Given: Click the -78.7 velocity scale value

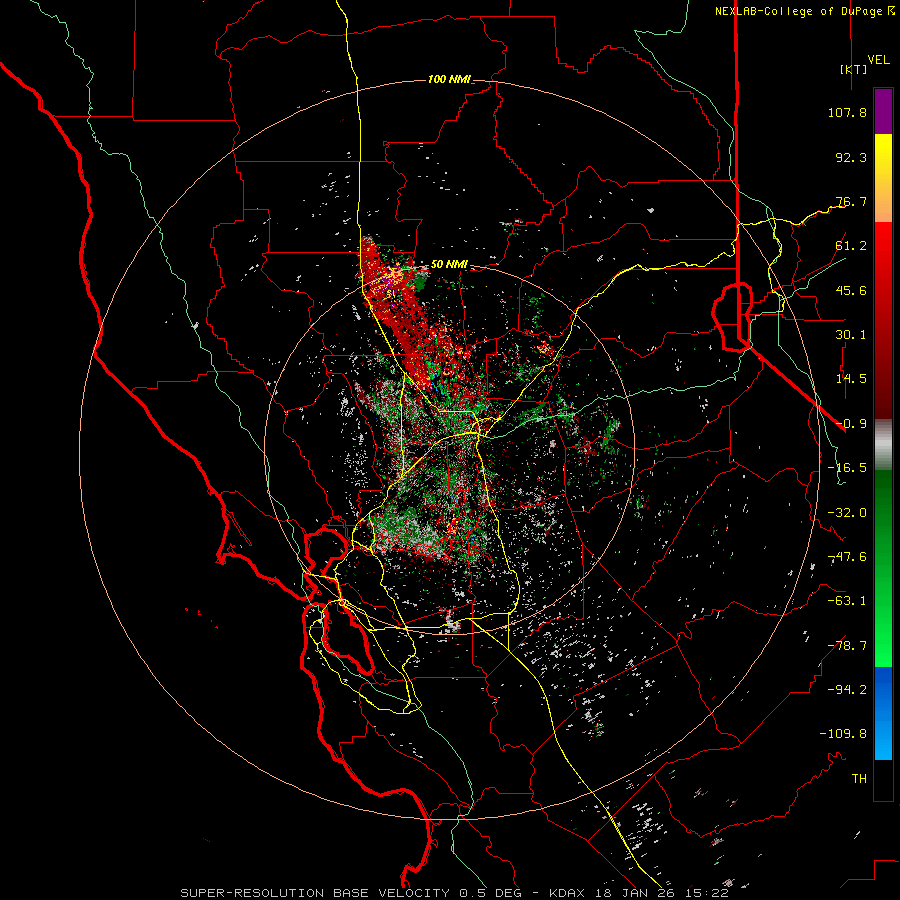Looking at the screenshot, I should (847, 646).
